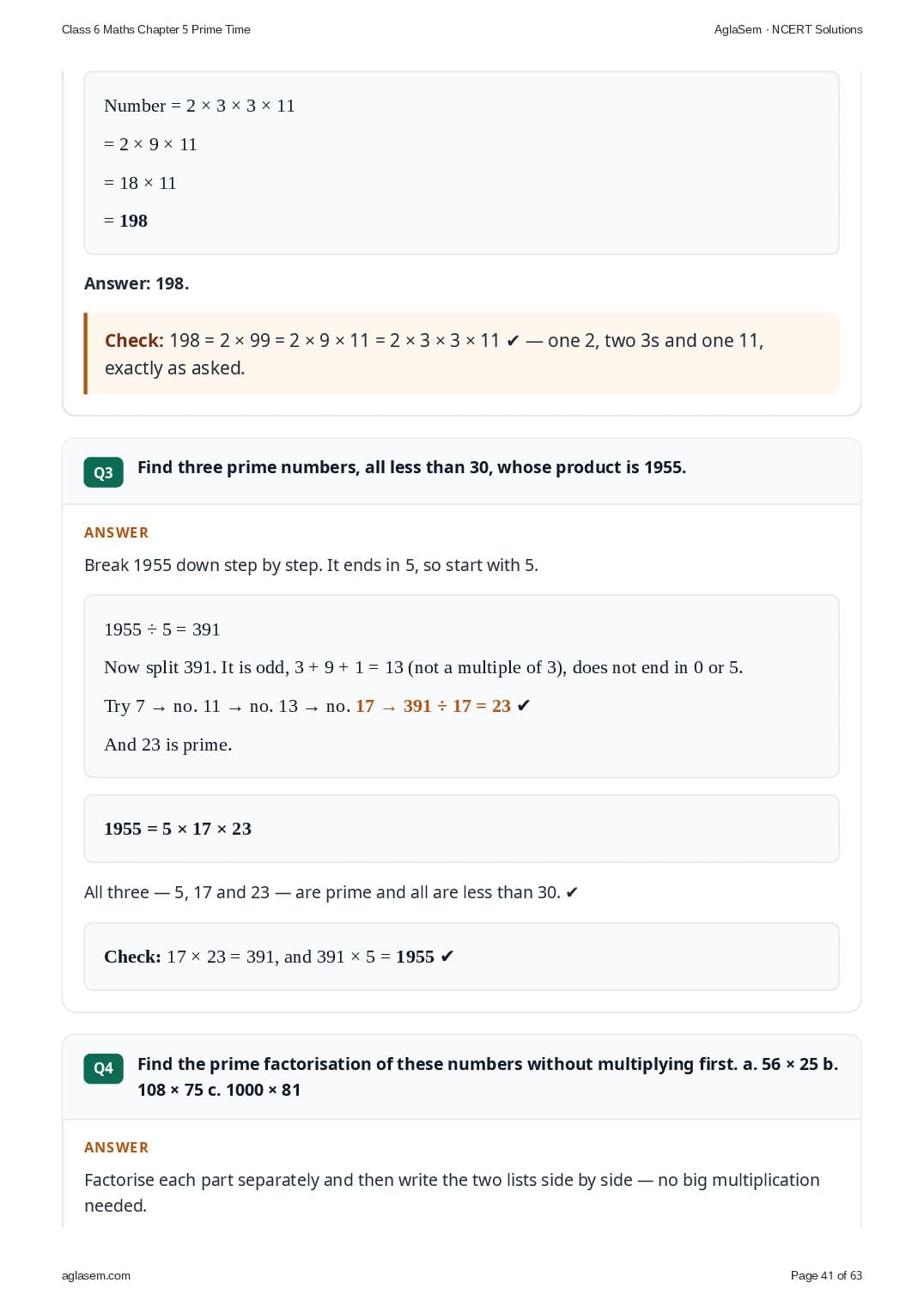Click the Class 6 Maths Chapter 5 header
The image size is (924, 1307).
click(x=156, y=29)
